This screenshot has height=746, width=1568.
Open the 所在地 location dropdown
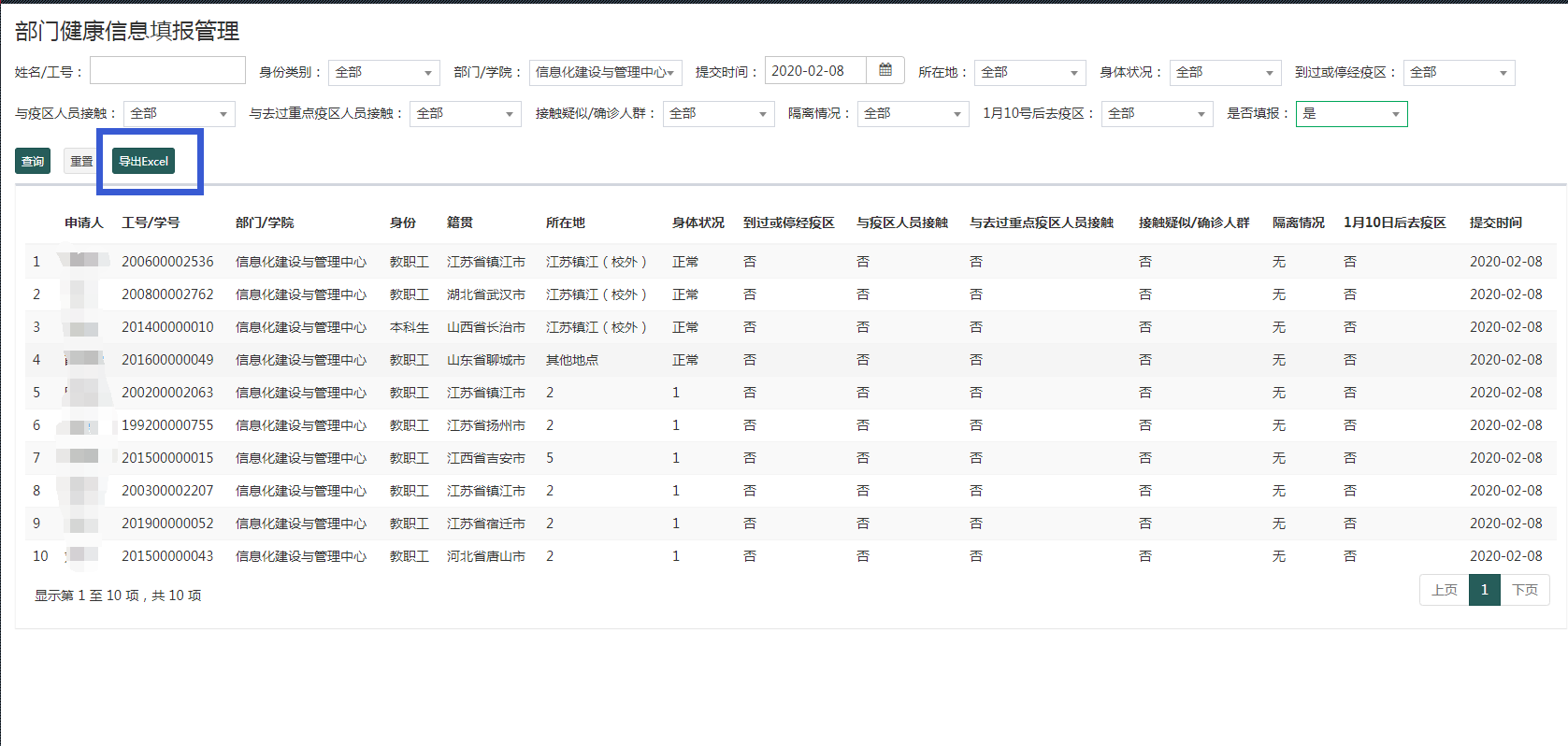click(x=1029, y=73)
